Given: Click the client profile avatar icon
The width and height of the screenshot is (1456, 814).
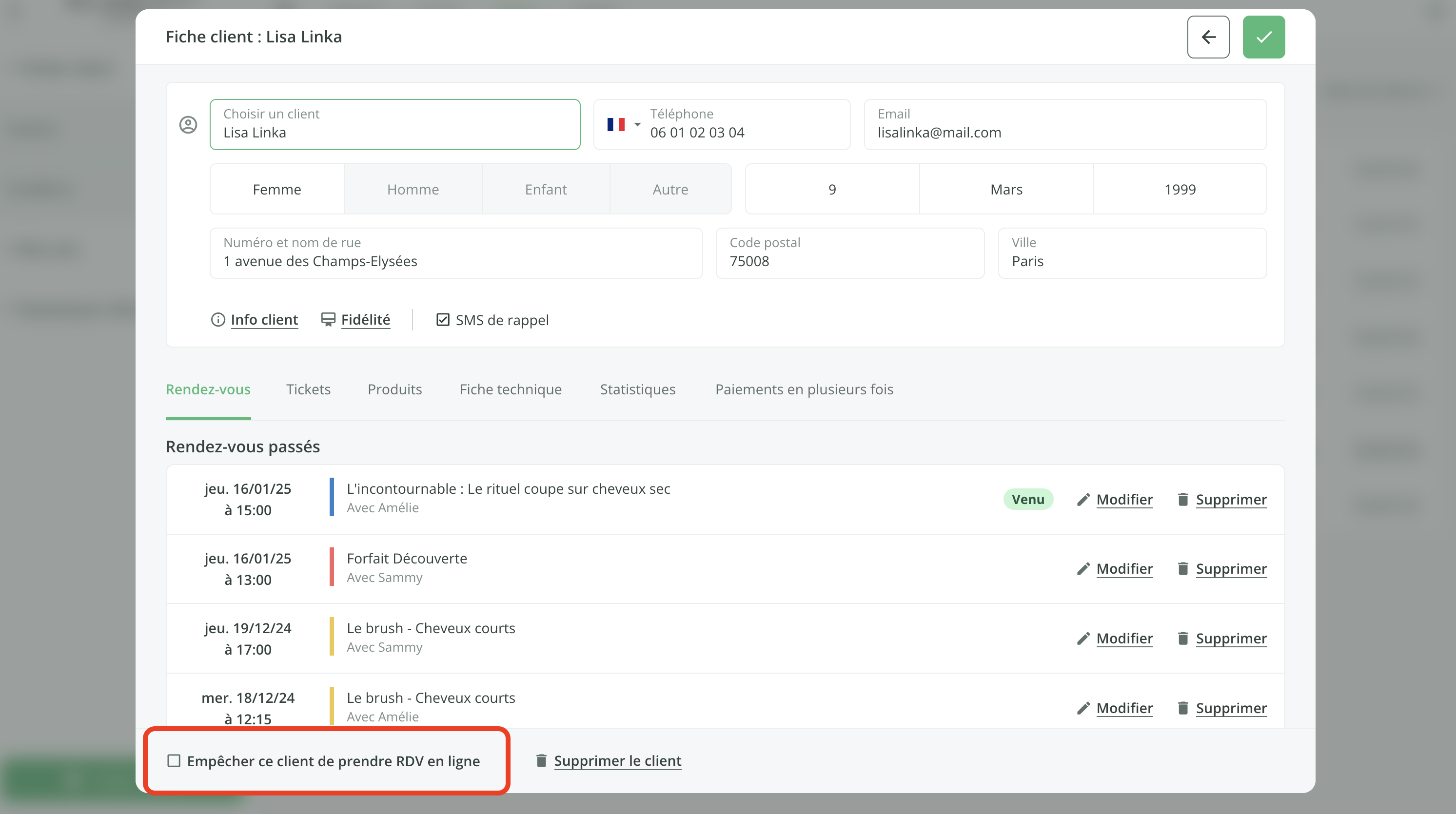Looking at the screenshot, I should click(x=188, y=125).
